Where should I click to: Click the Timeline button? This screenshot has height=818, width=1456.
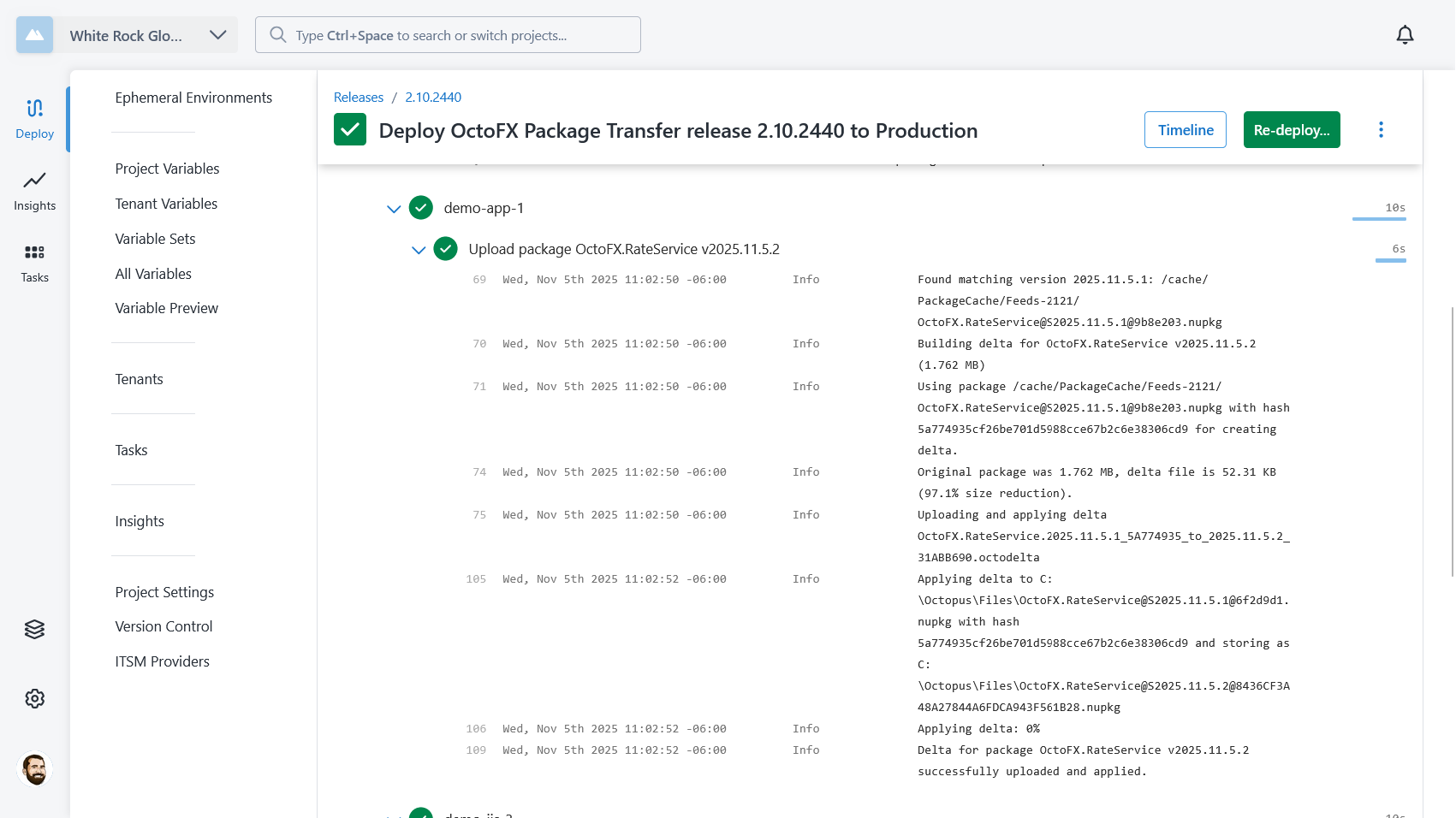coord(1185,130)
